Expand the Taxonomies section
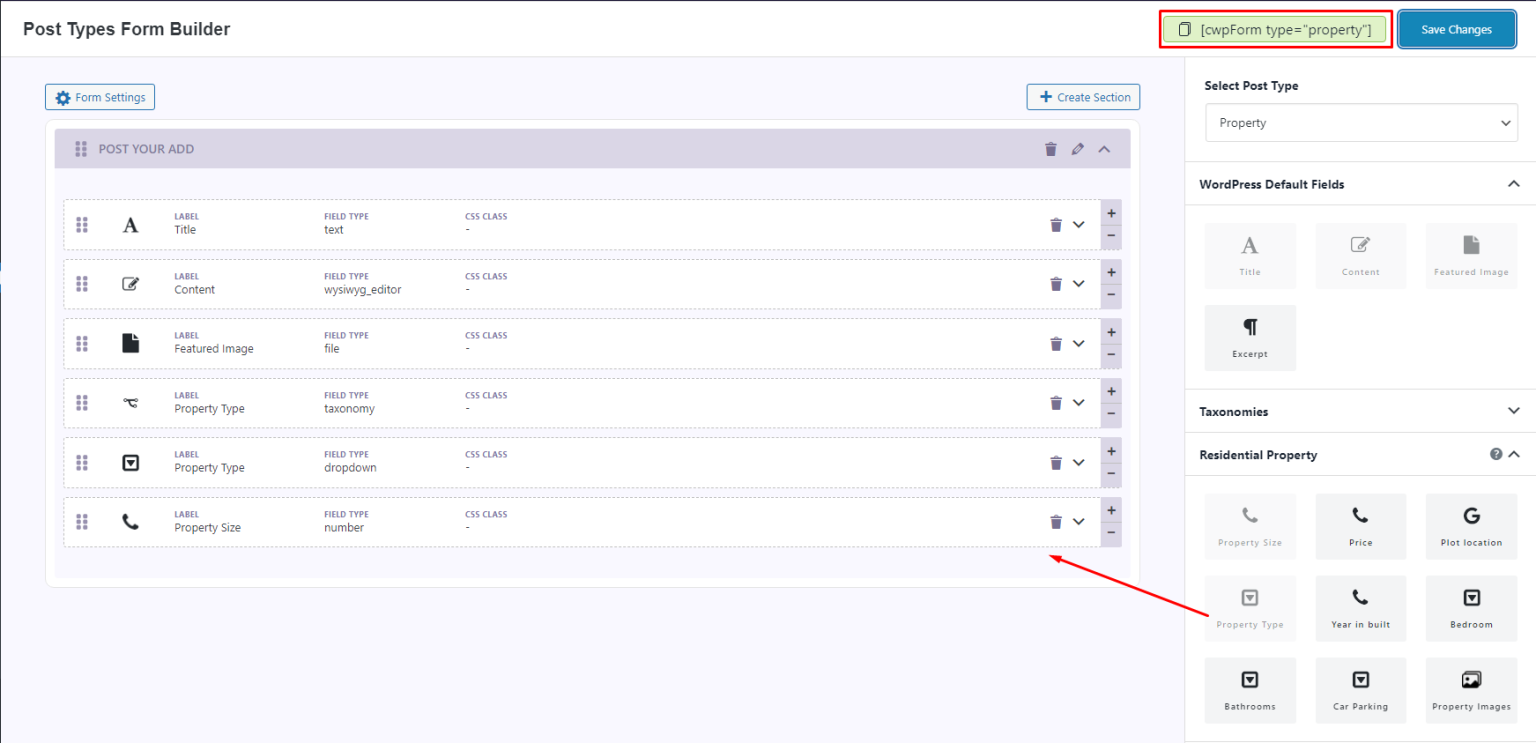 1513,410
